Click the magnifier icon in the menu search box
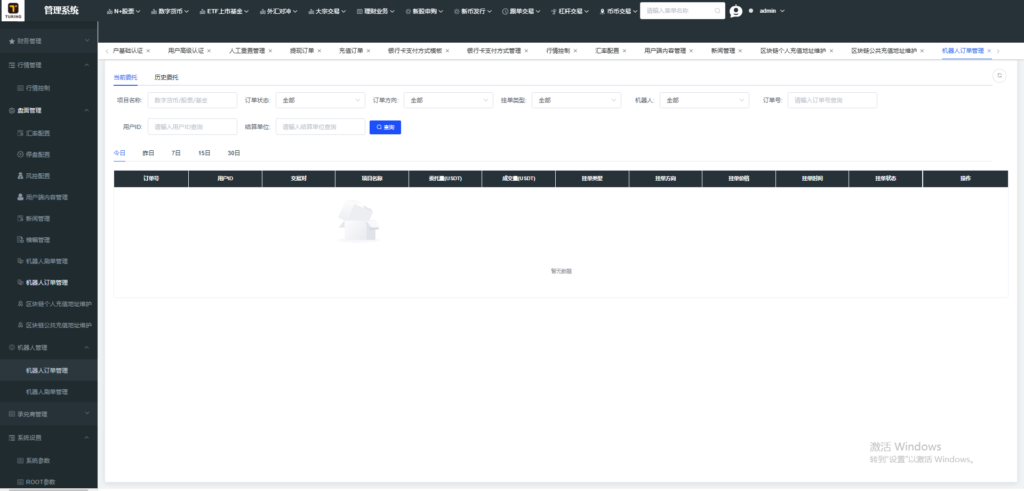Screen dimensions: 1024x491 pos(717,11)
